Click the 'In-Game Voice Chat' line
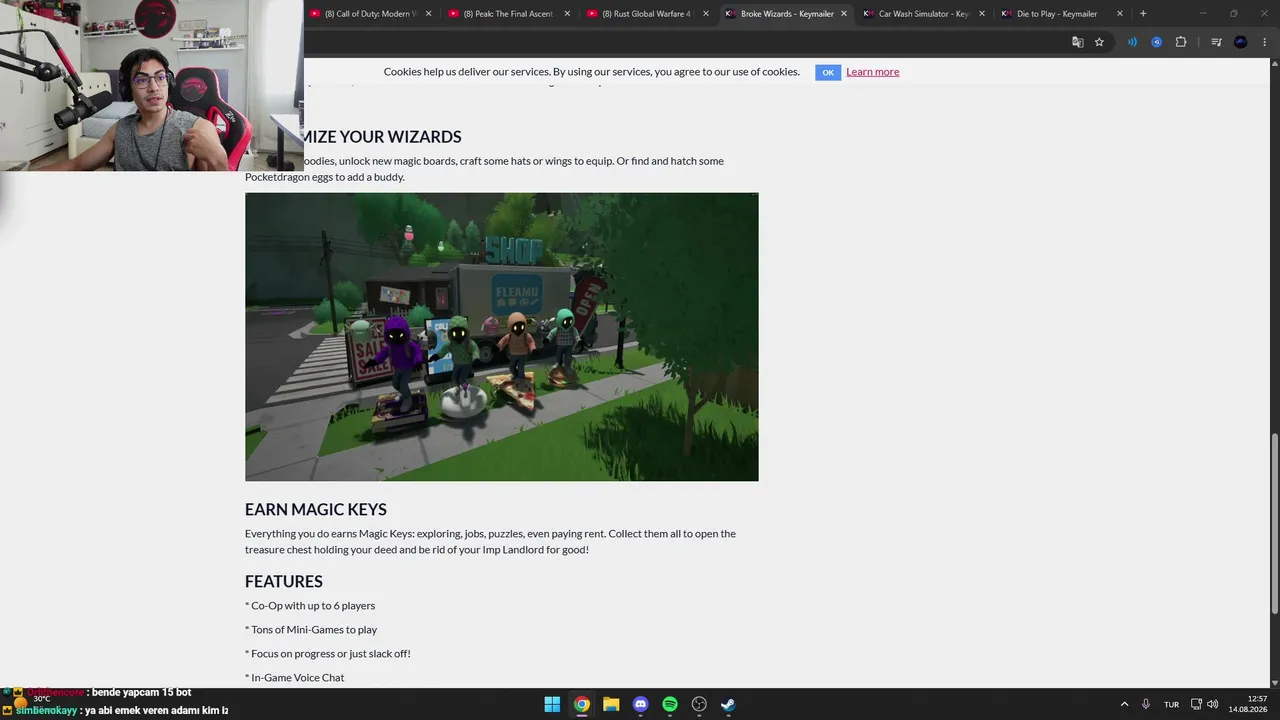 tap(295, 677)
